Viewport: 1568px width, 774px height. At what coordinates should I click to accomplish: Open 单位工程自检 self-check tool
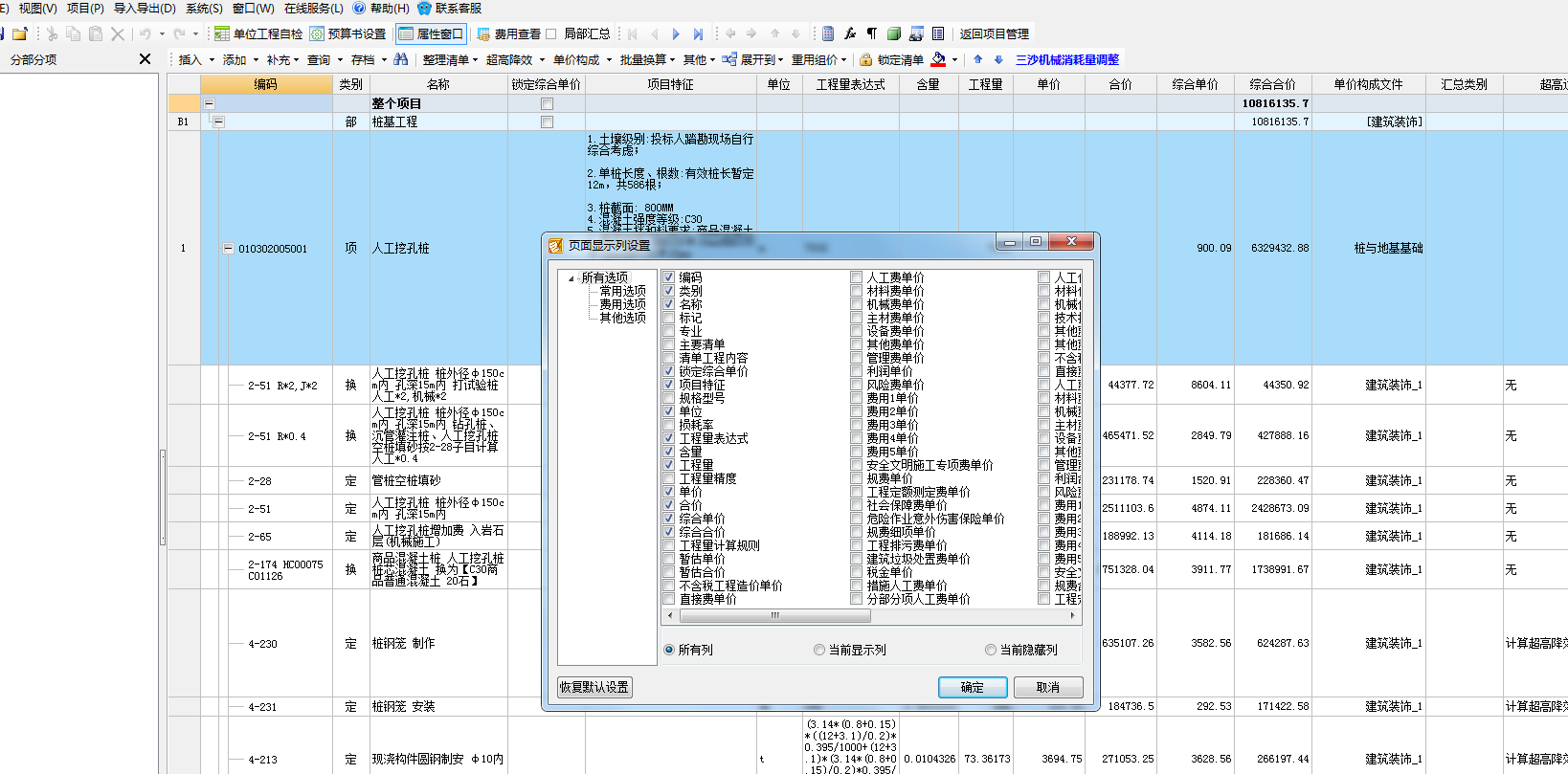[258, 33]
